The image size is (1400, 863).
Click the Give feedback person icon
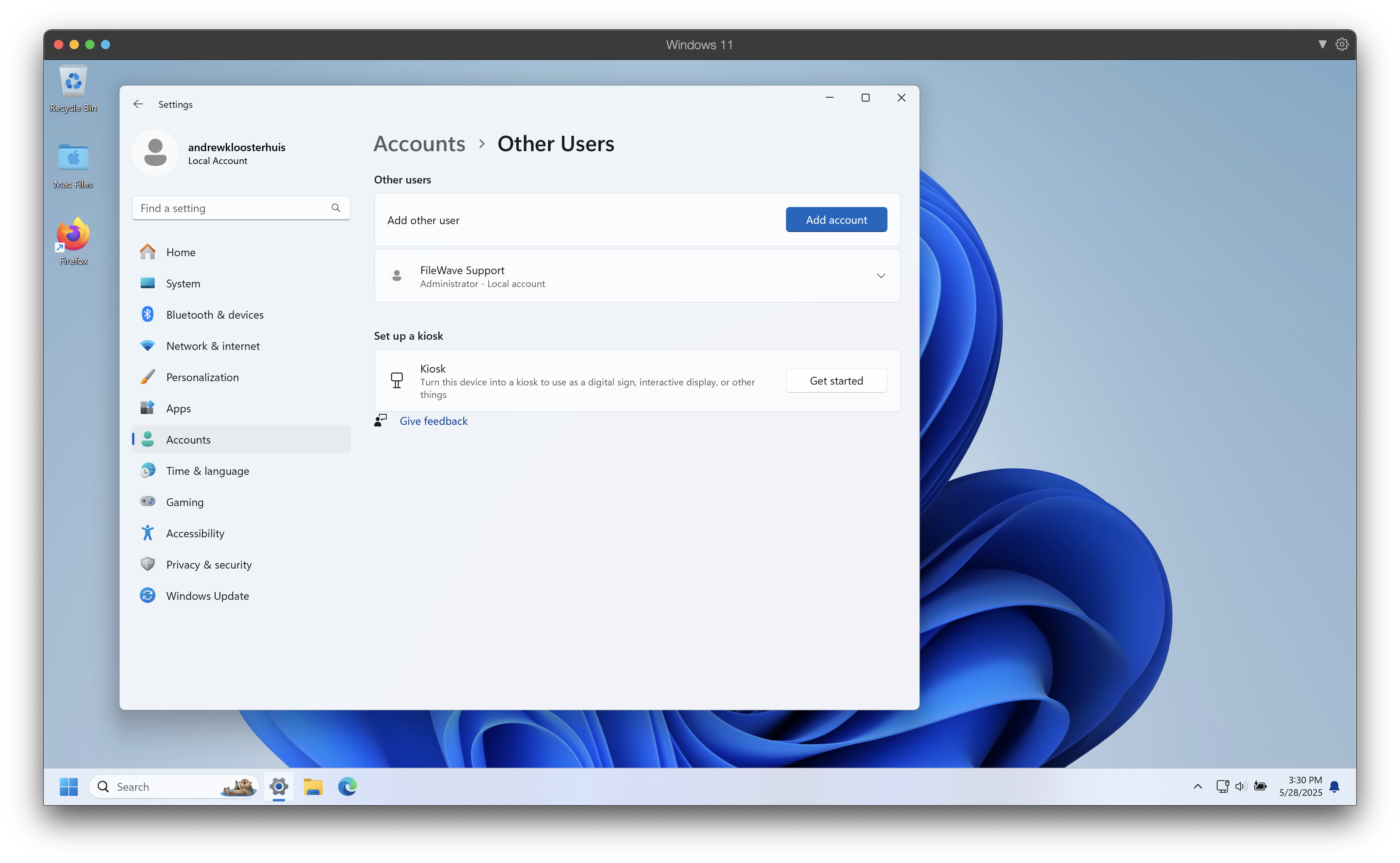point(380,421)
